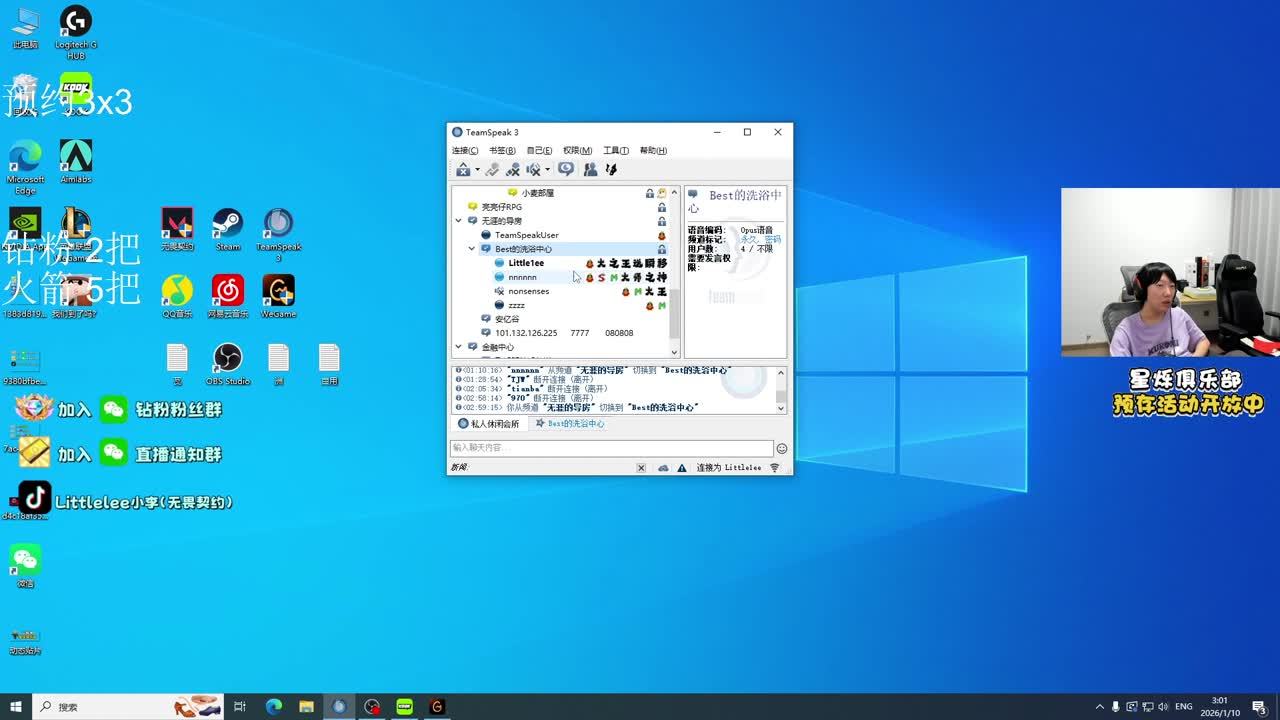Click the 密码 channel flag link
This screenshot has height=720, width=1280.
773,240
